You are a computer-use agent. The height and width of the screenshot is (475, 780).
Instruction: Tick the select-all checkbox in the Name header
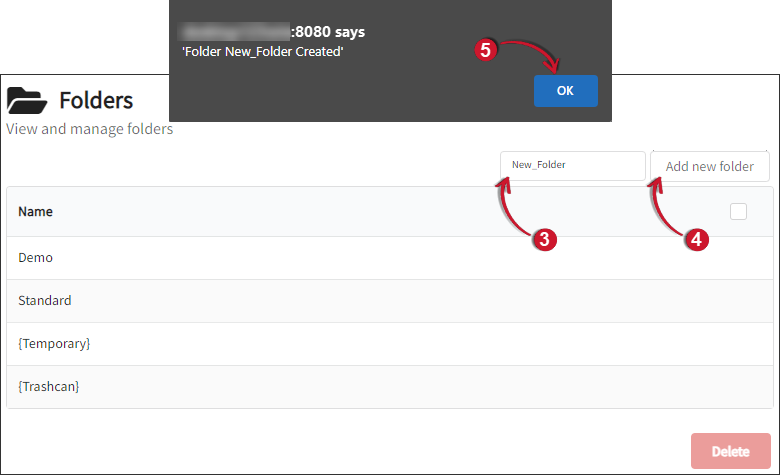point(738,211)
